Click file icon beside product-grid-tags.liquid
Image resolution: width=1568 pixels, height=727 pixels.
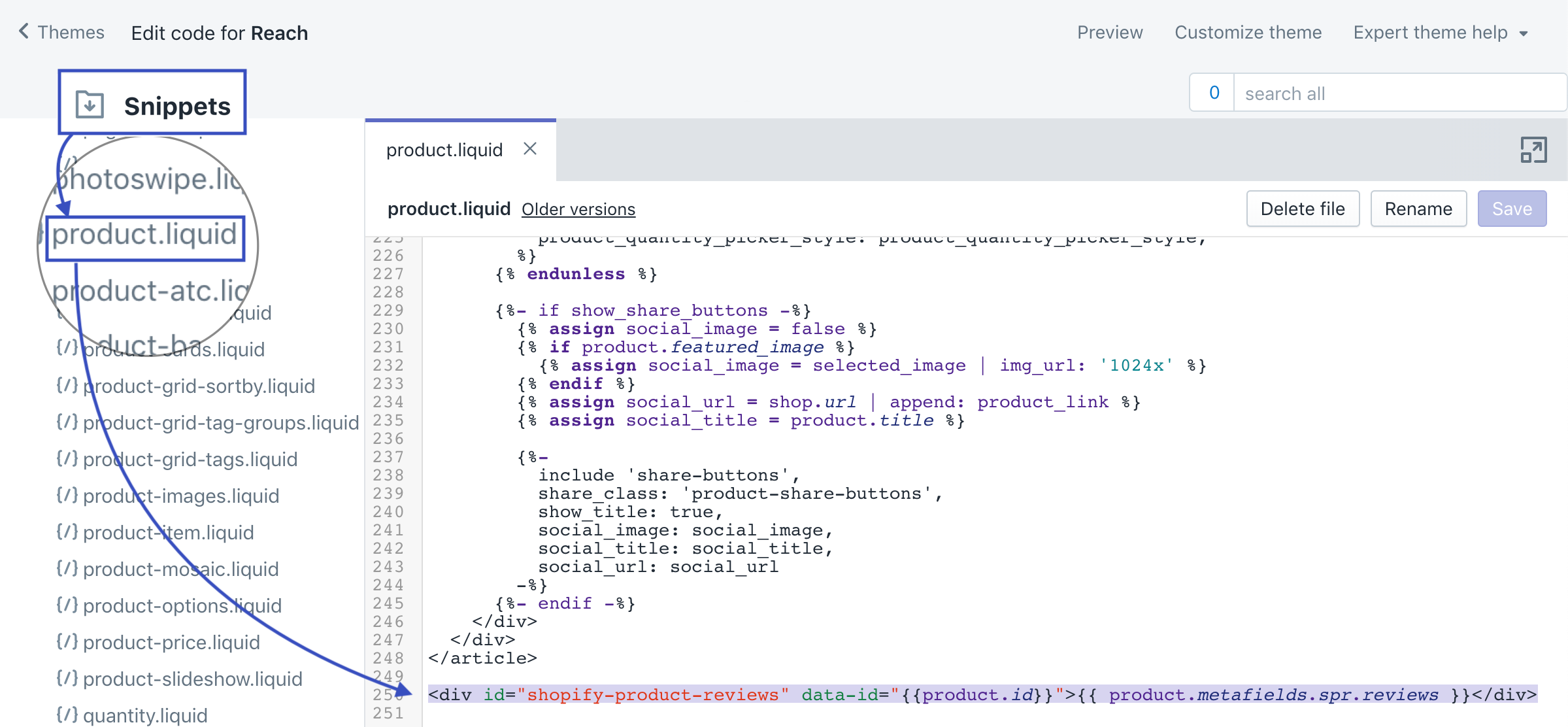pyautogui.click(x=67, y=458)
